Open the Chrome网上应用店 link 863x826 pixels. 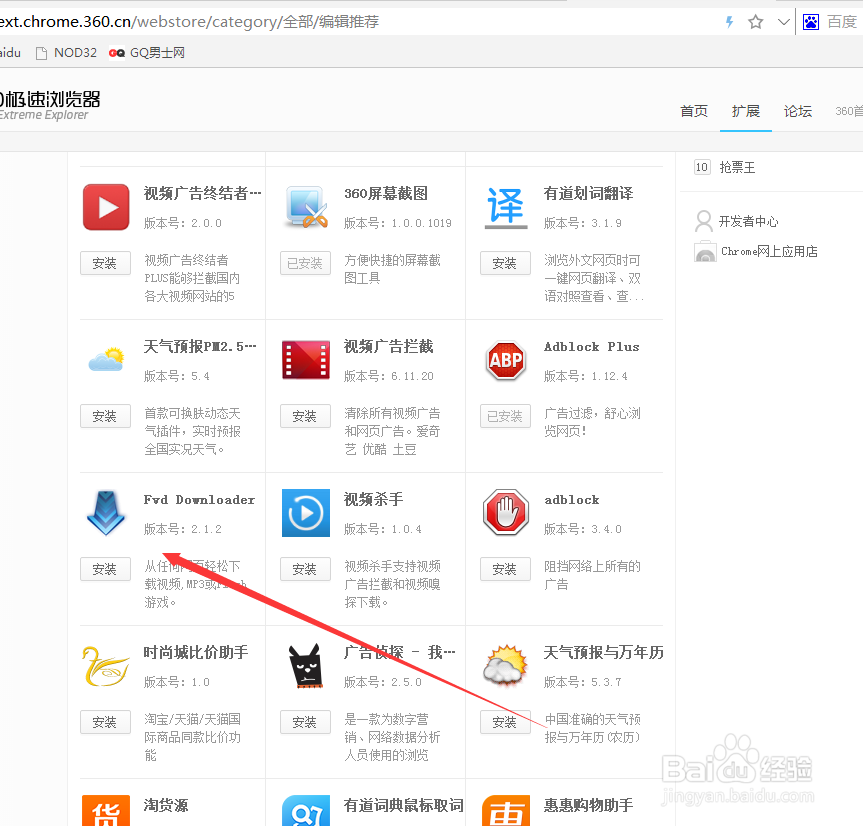pos(769,251)
